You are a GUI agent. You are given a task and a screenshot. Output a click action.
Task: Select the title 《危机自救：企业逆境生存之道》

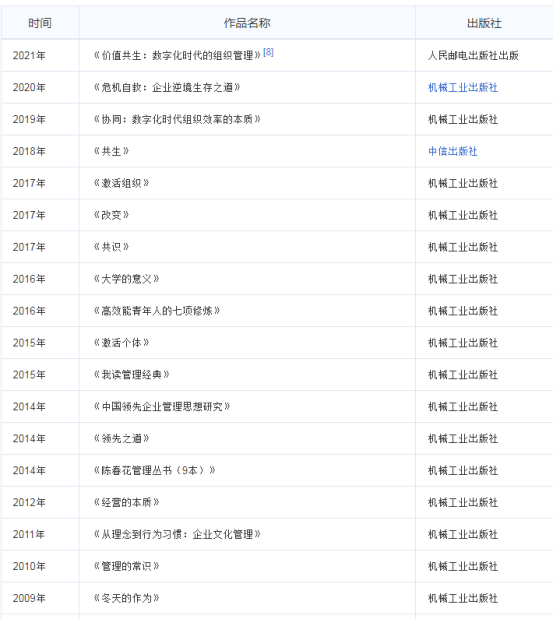(167, 87)
